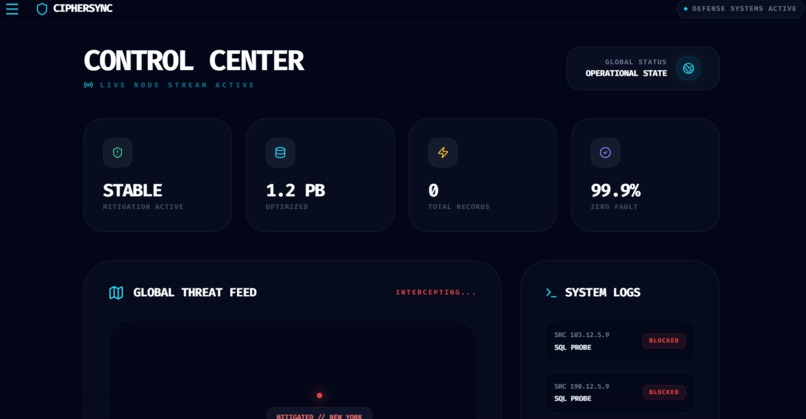Click the terminal prompt icon beside System Logs

coord(551,293)
